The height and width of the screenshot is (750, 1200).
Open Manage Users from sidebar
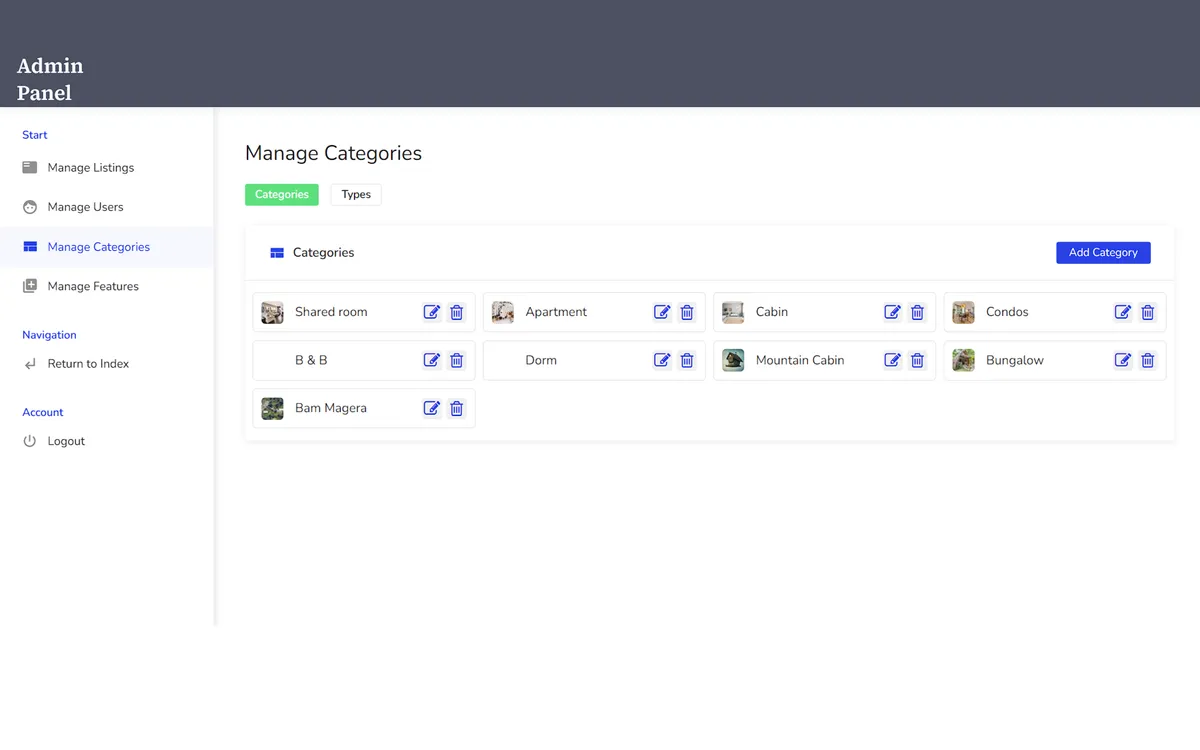(x=106, y=207)
